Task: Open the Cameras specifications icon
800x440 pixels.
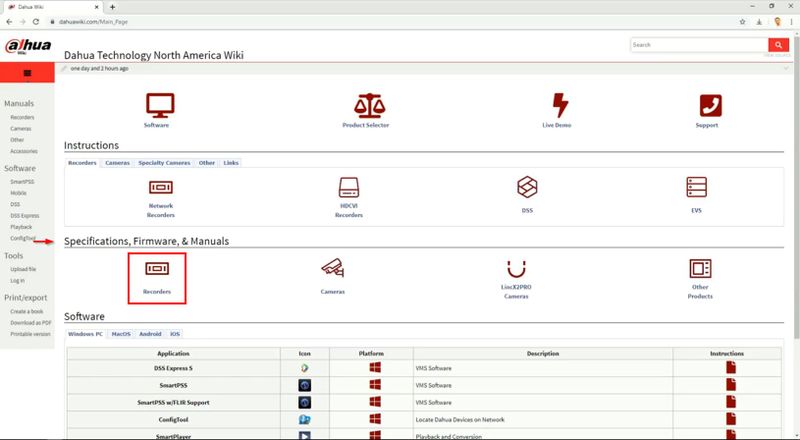Action: (x=332, y=268)
